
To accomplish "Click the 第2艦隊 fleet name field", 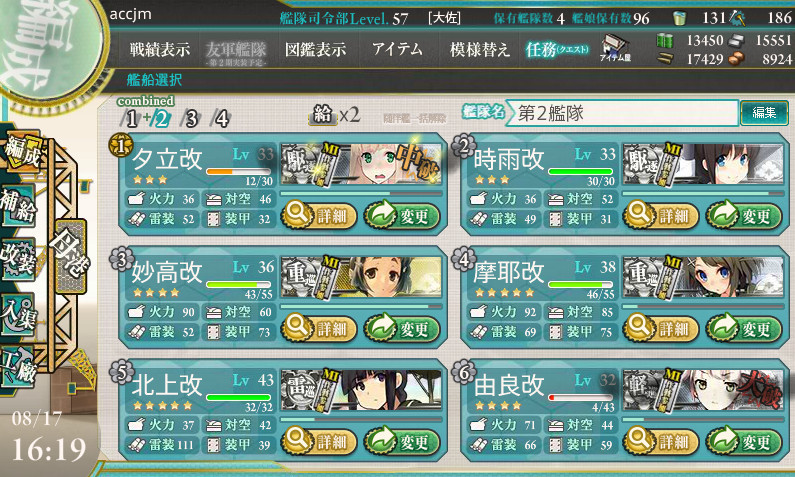I will [x=623, y=113].
